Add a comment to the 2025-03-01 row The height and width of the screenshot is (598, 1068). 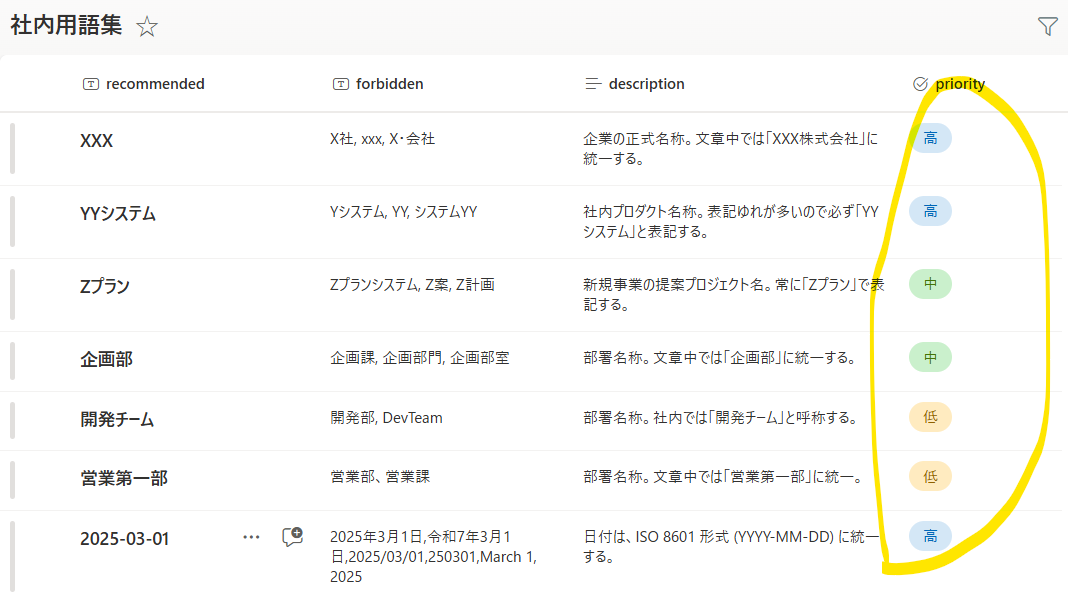click(292, 537)
